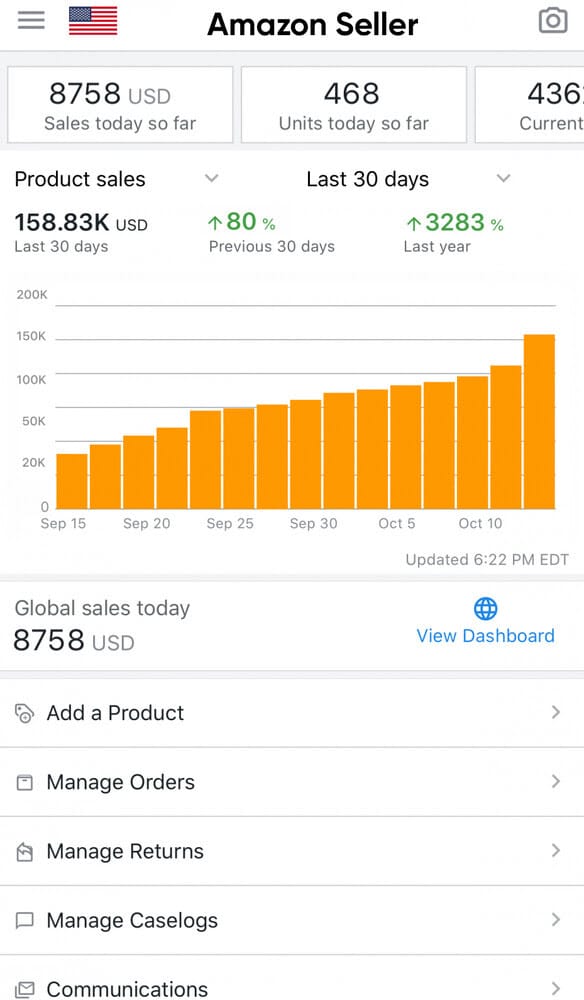The image size is (584, 1000).
Task: Tap the Manage Orders box icon
Action: (x=24, y=783)
